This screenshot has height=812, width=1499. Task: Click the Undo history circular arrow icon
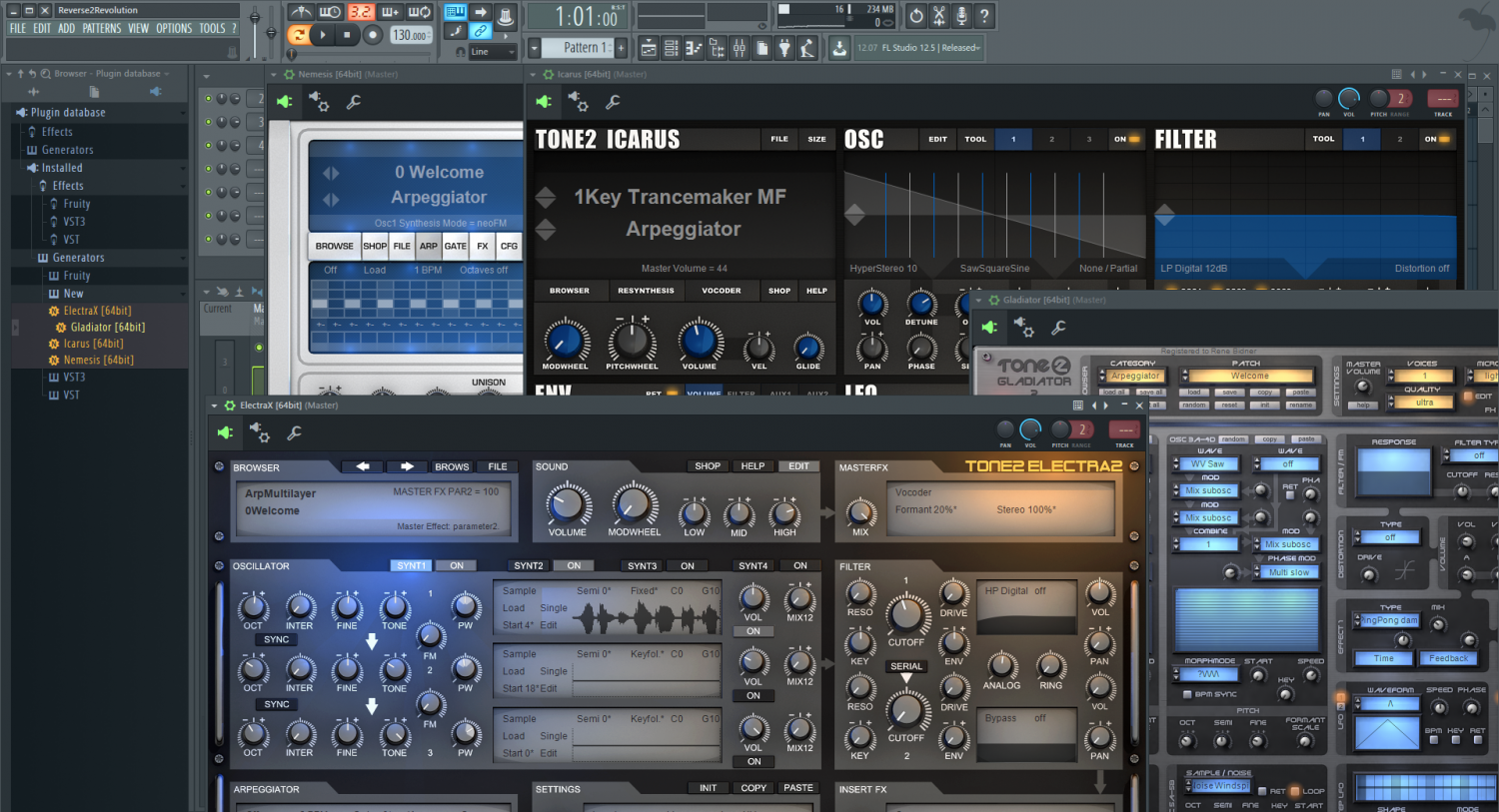916,15
